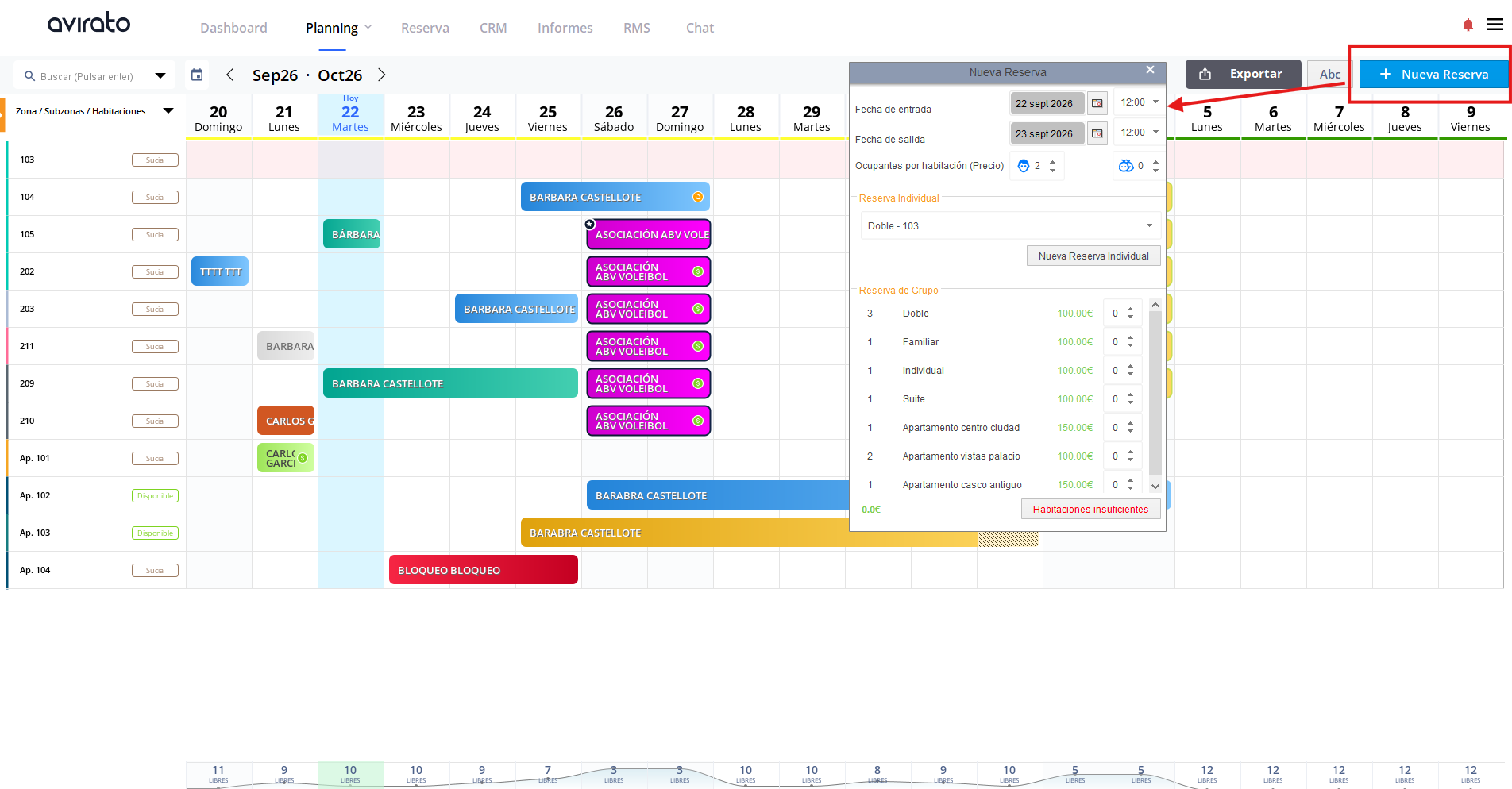Click calendar icon for Fecha de salida
The width and height of the screenshot is (1512, 789).
click(x=1097, y=133)
